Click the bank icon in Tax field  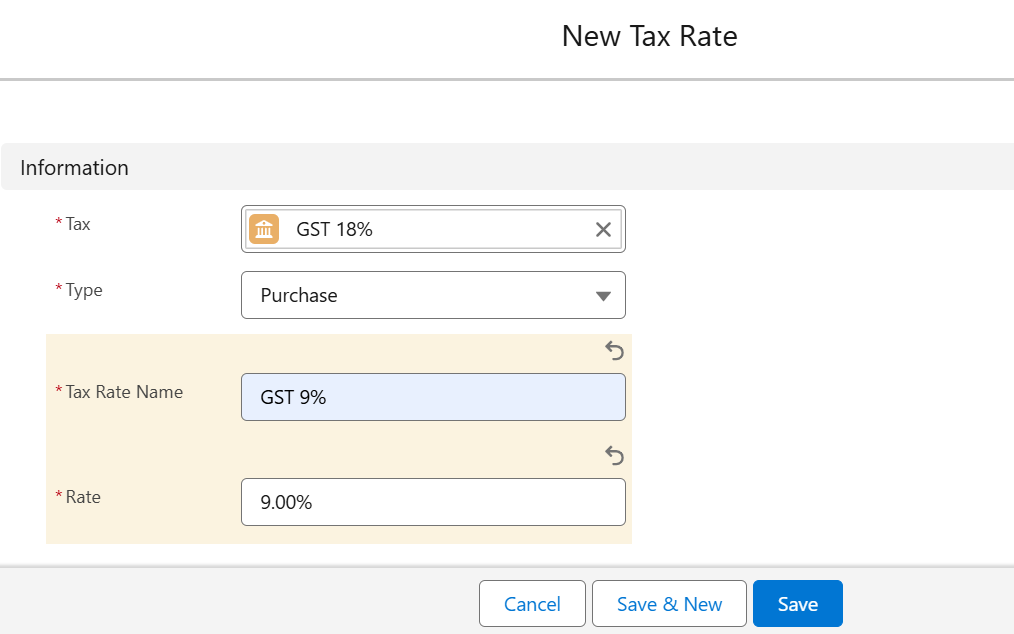264,229
